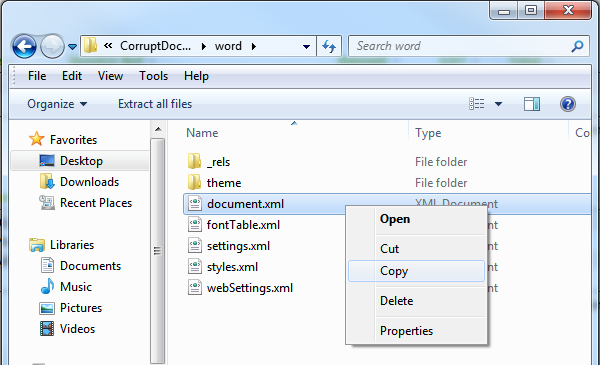Select the settings.xml file name
This screenshot has height=365, width=600.
(238, 246)
